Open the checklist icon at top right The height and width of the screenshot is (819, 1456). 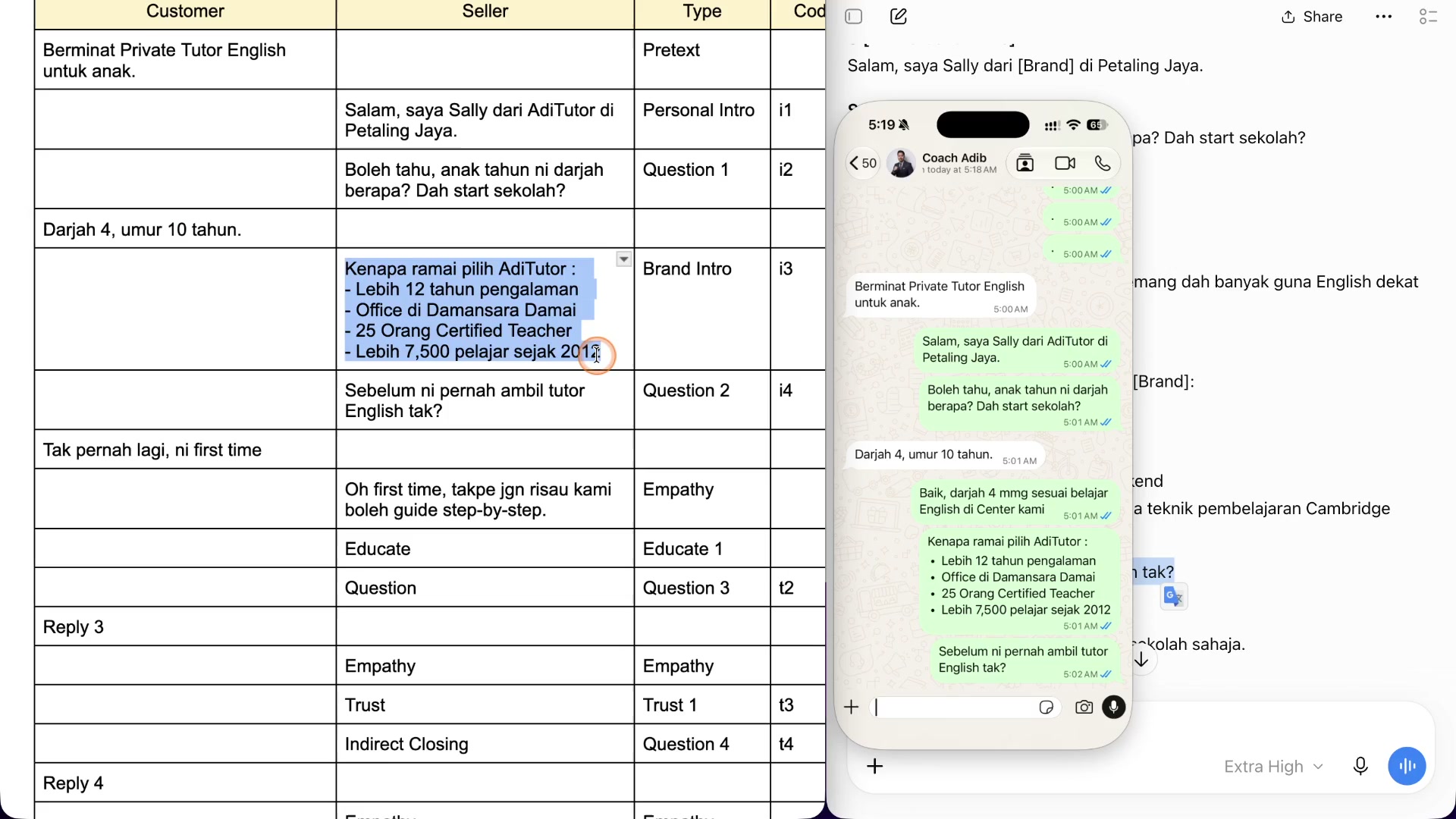coord(1429,17)
